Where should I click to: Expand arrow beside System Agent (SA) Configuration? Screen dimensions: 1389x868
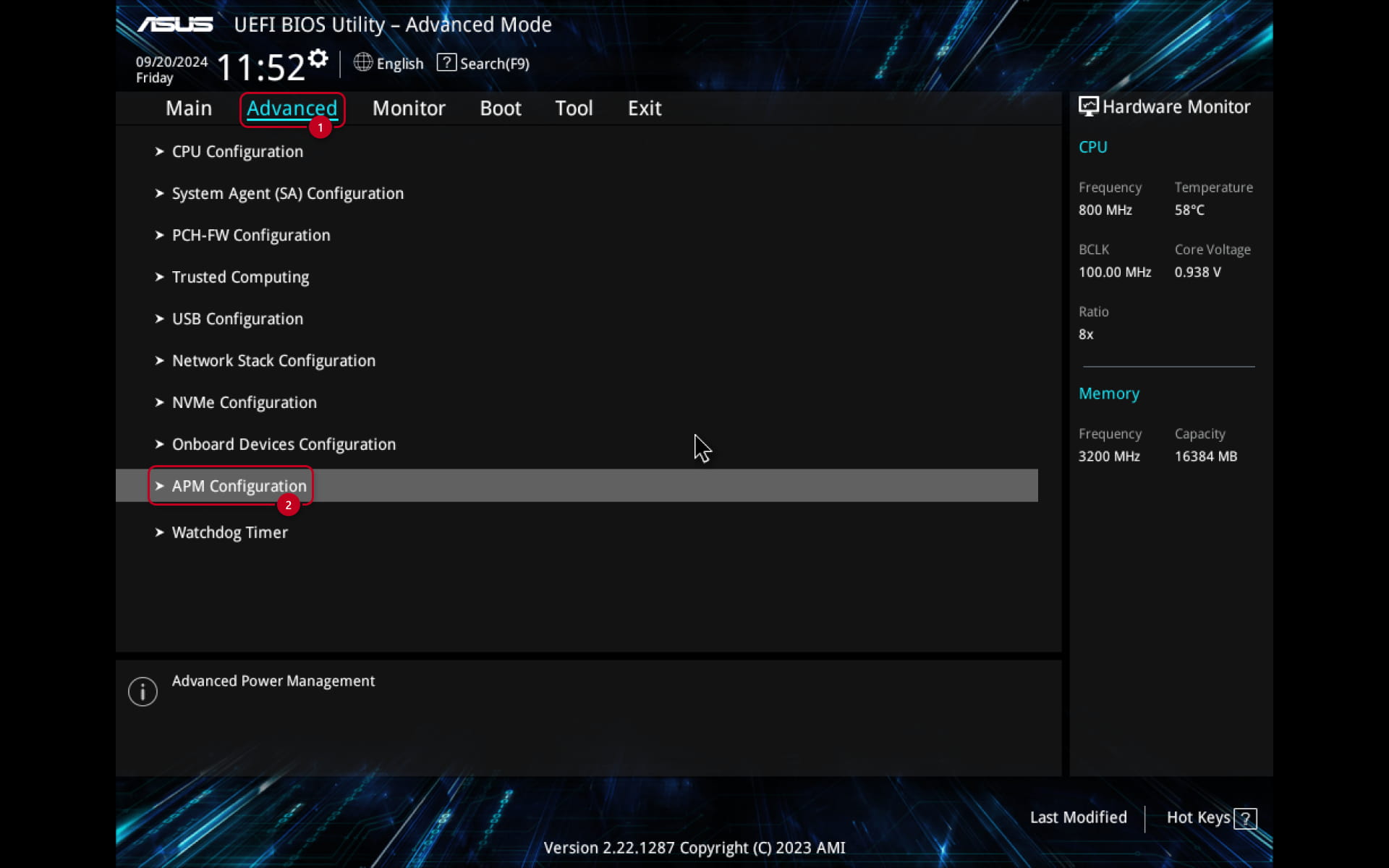click(x=159, y=193)
